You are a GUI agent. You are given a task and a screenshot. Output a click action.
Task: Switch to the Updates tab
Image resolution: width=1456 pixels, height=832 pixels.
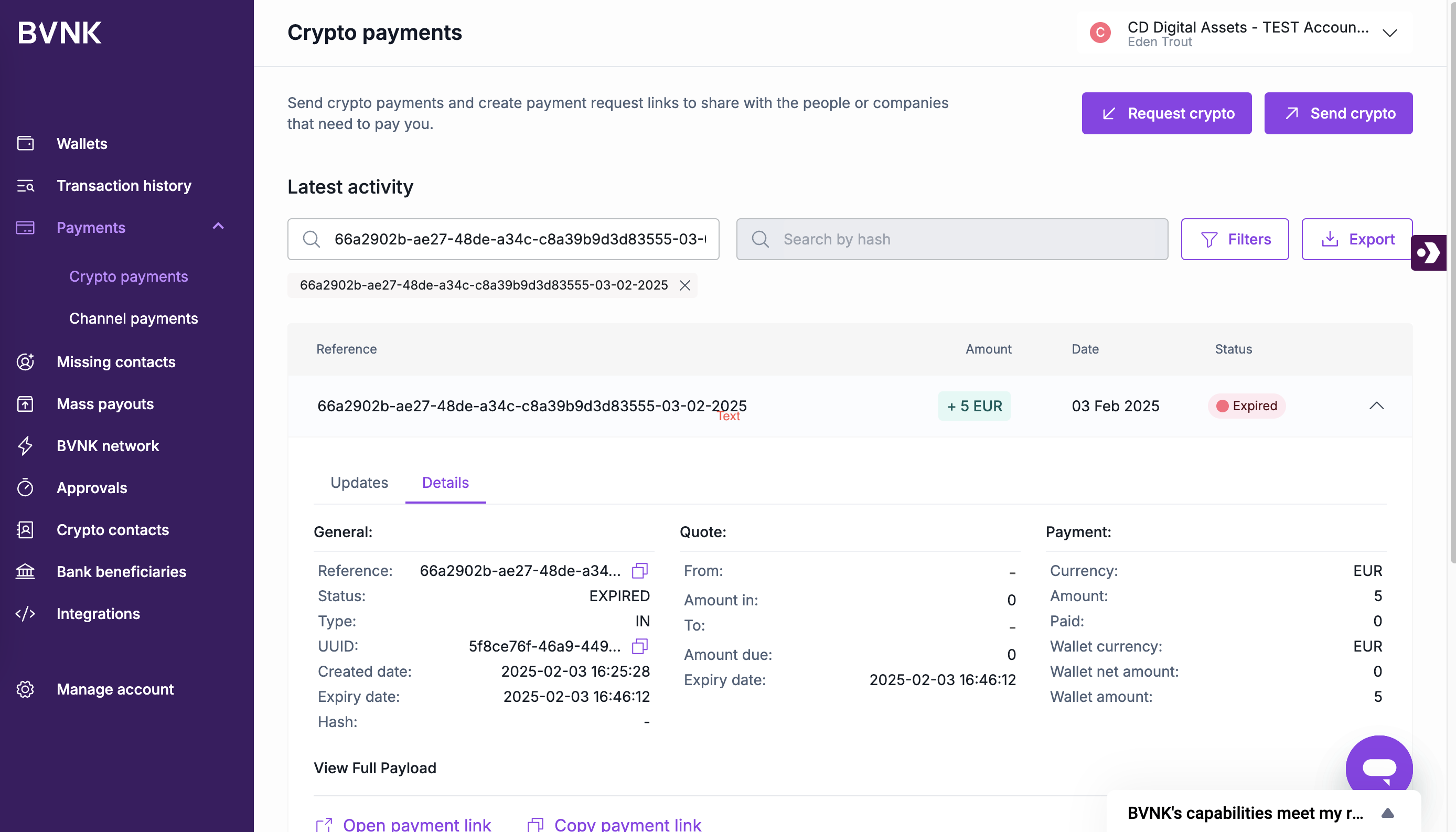359,483
